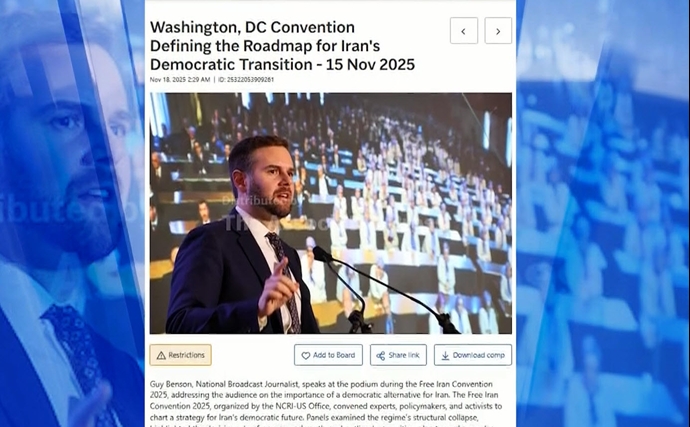Select the Add to Board label
The width and height of the screenshot is (690, 427).
coord(334,355)
